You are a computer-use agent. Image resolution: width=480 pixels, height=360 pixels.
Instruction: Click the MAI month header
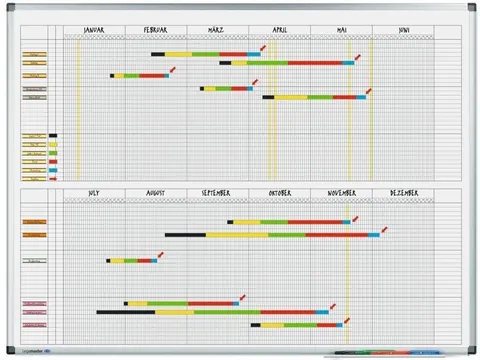[342, 30]
